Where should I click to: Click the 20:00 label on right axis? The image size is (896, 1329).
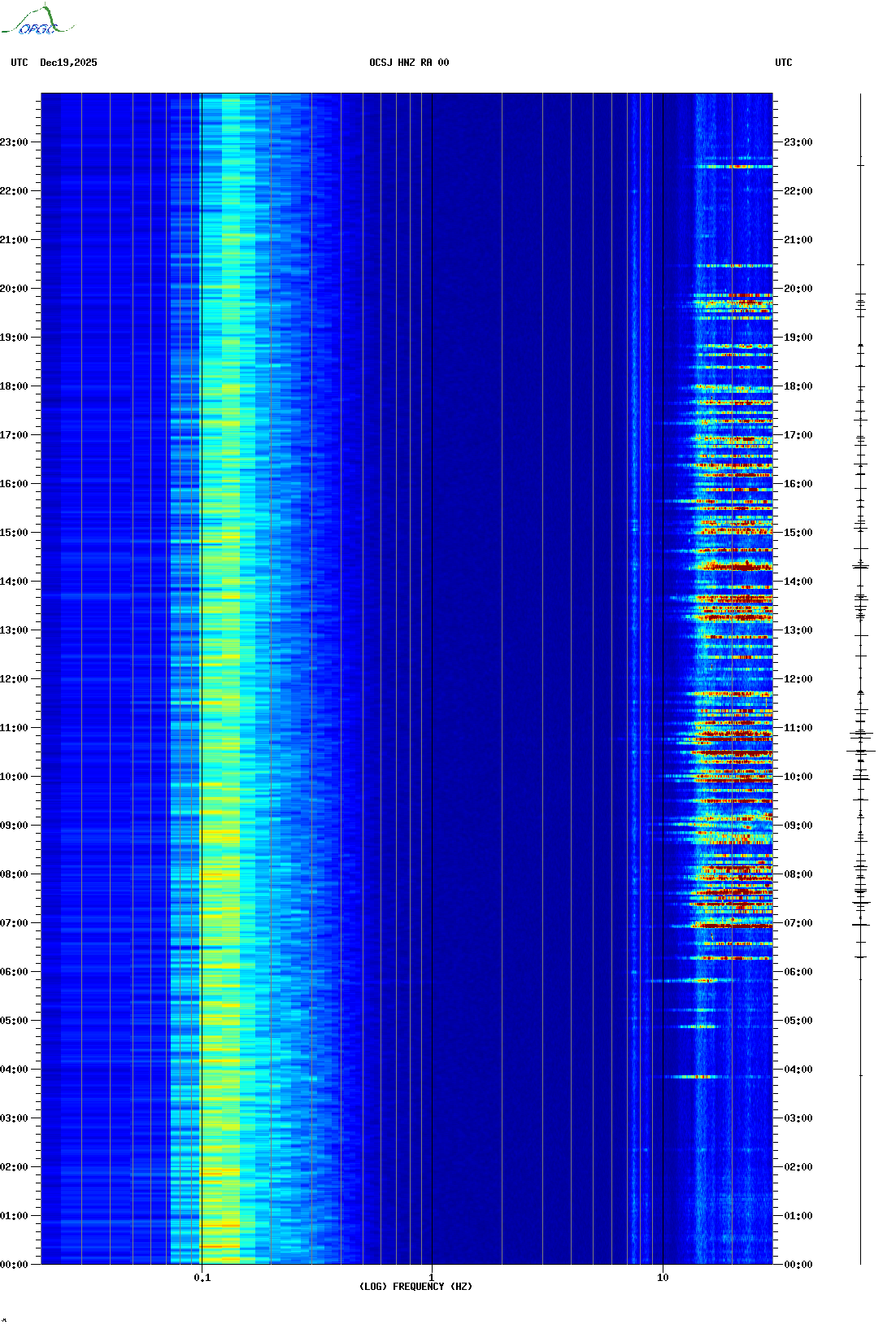click(x=798, y=289)
